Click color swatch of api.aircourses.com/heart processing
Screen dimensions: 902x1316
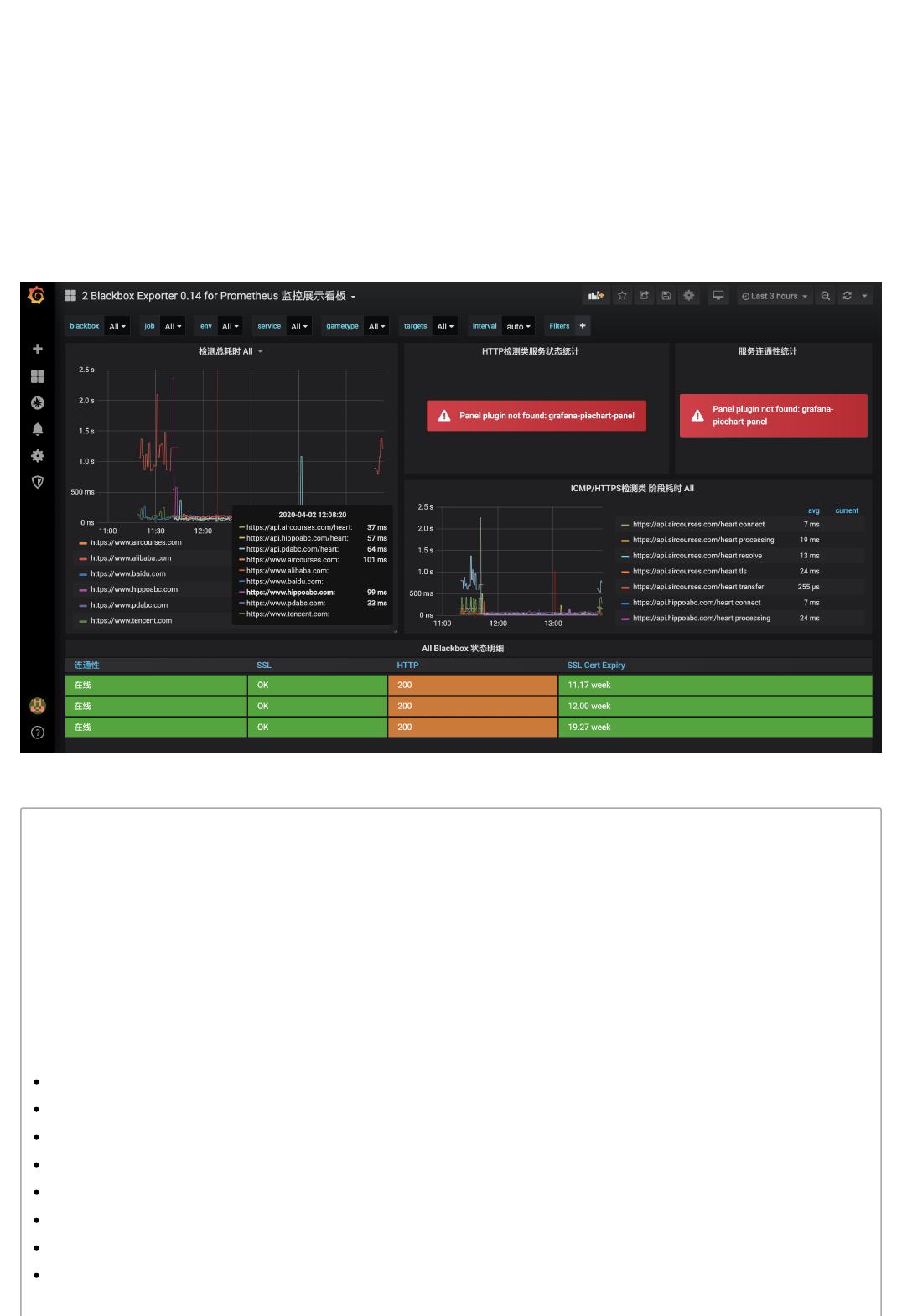pyautogui.click(x=625, y=541)
